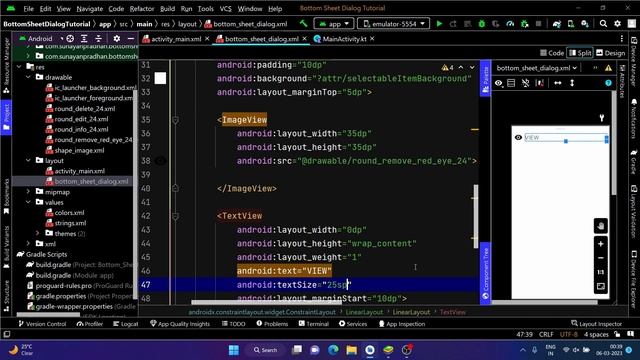
Task: Click Apply Changes icon next to run
Action: tap(453, 24)
